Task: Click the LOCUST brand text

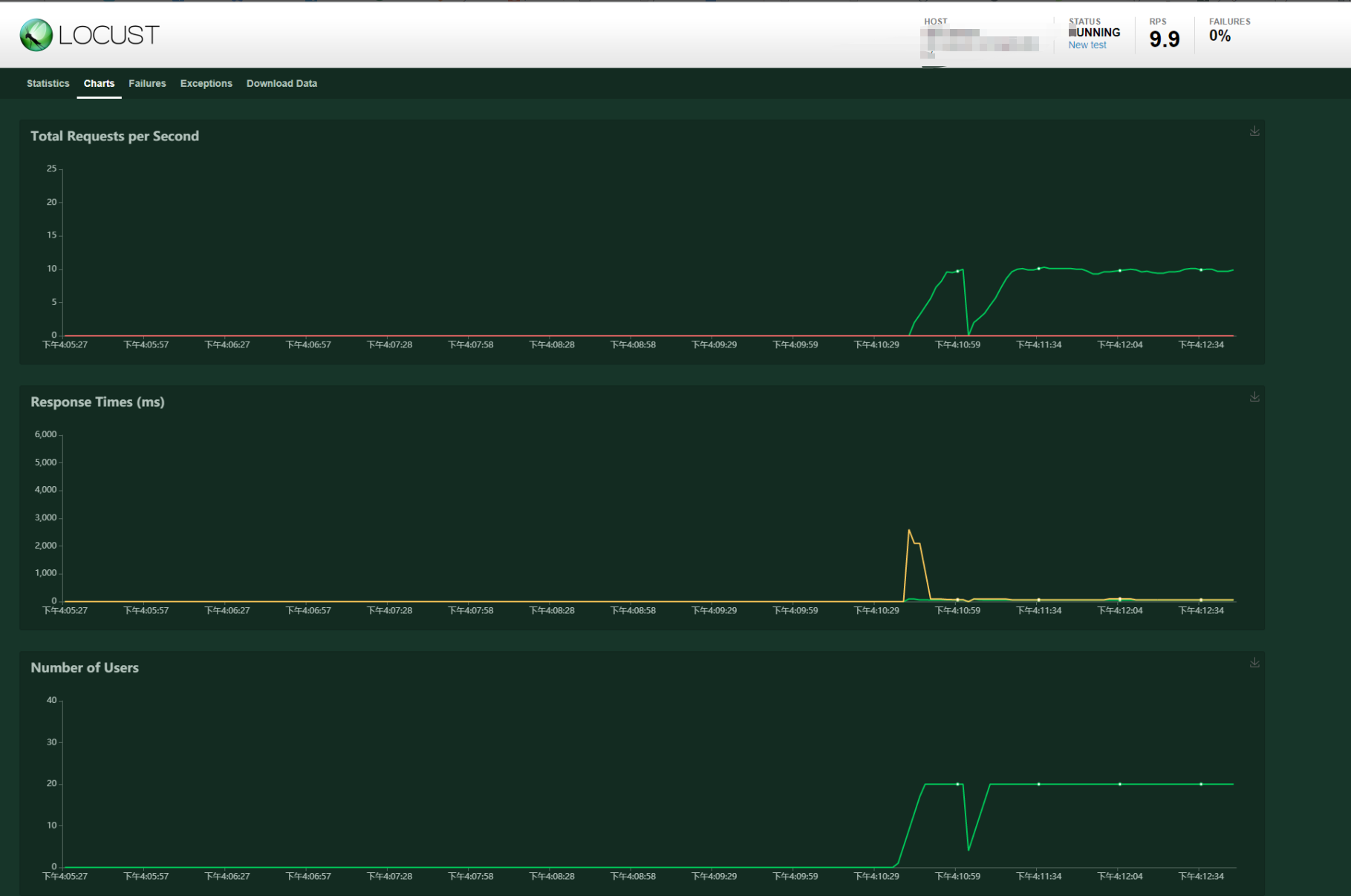Action: pyautogui.click(x=109, y=35)
